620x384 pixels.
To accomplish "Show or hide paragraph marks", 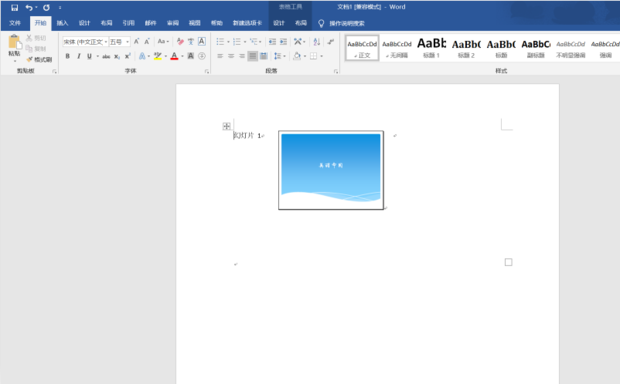I will (331, 42).
